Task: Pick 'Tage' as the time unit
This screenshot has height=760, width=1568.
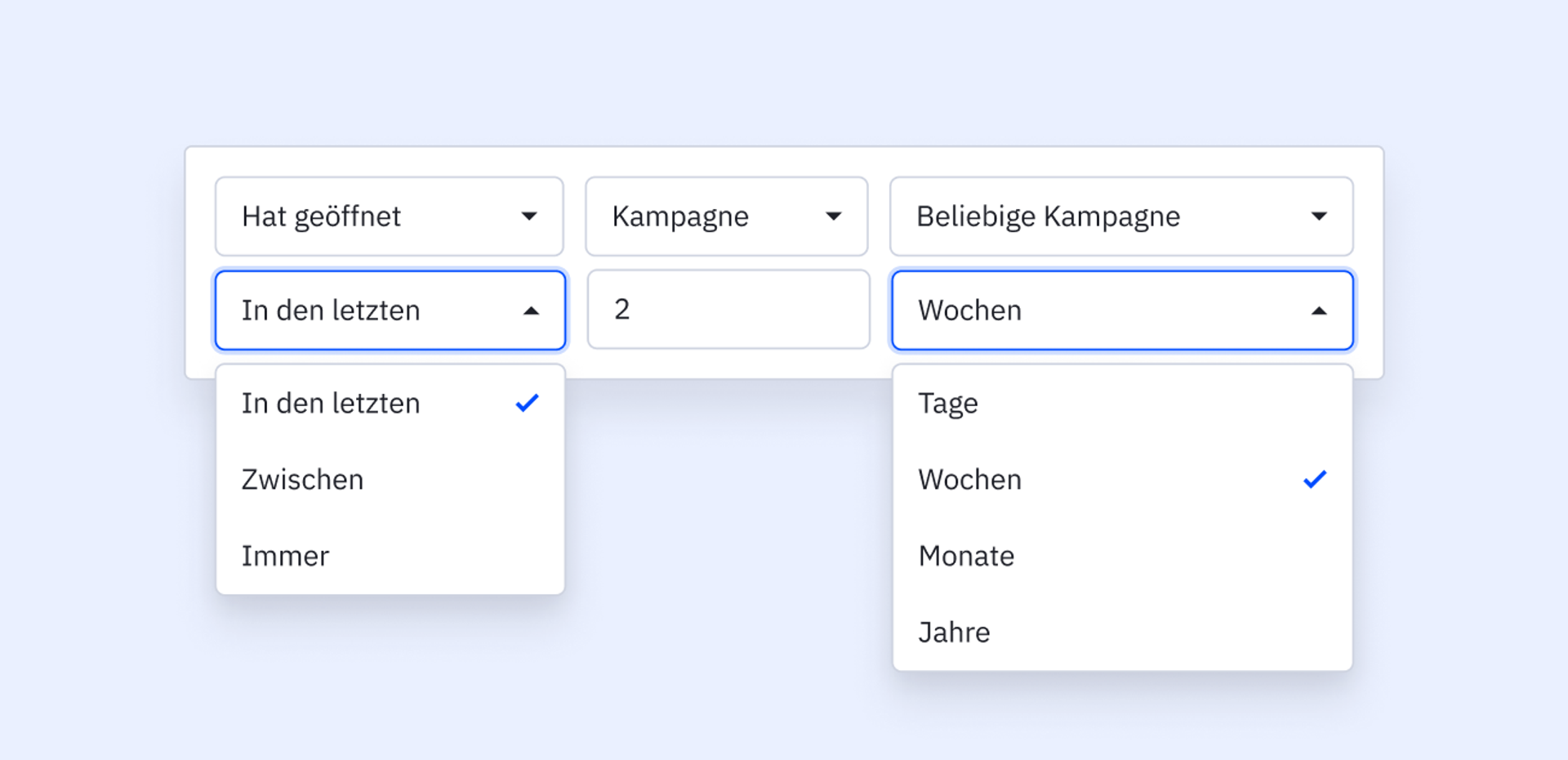Action: coord(948,403)
